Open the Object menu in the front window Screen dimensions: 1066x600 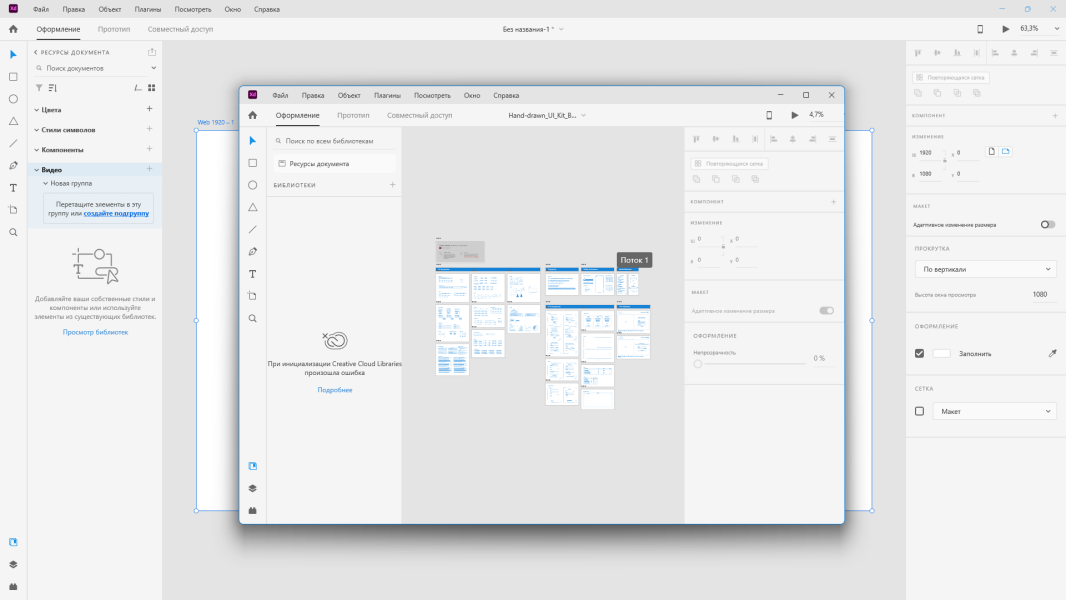tap(349, 96)
